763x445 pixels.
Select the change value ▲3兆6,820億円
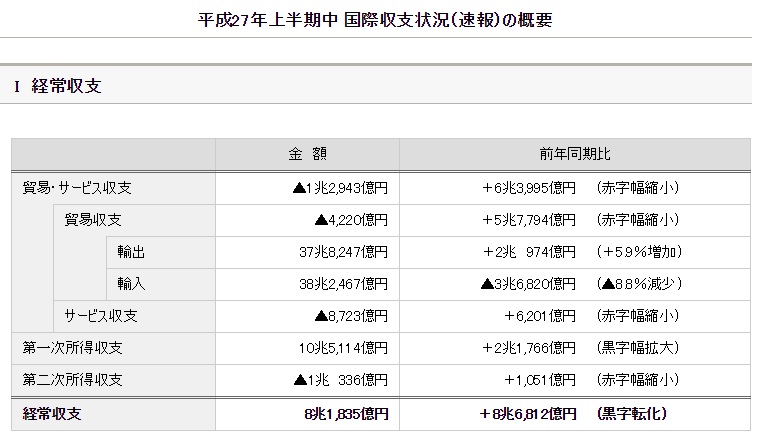pos(528,284)
